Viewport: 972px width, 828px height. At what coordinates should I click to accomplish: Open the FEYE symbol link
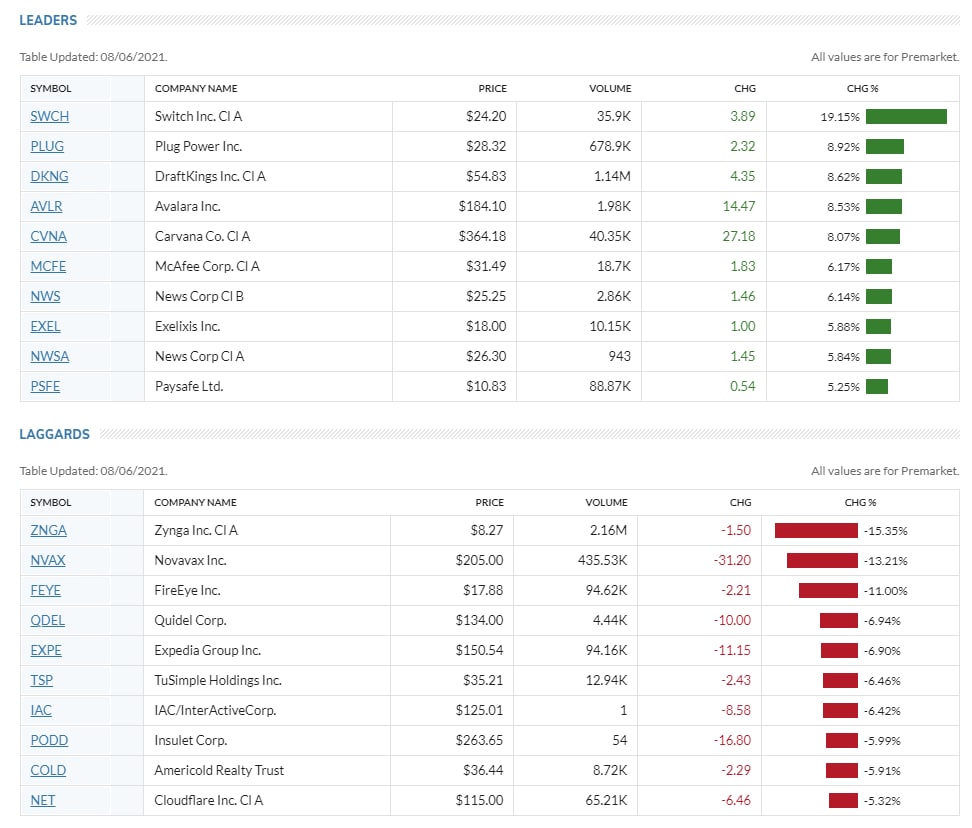click(45, 591)
